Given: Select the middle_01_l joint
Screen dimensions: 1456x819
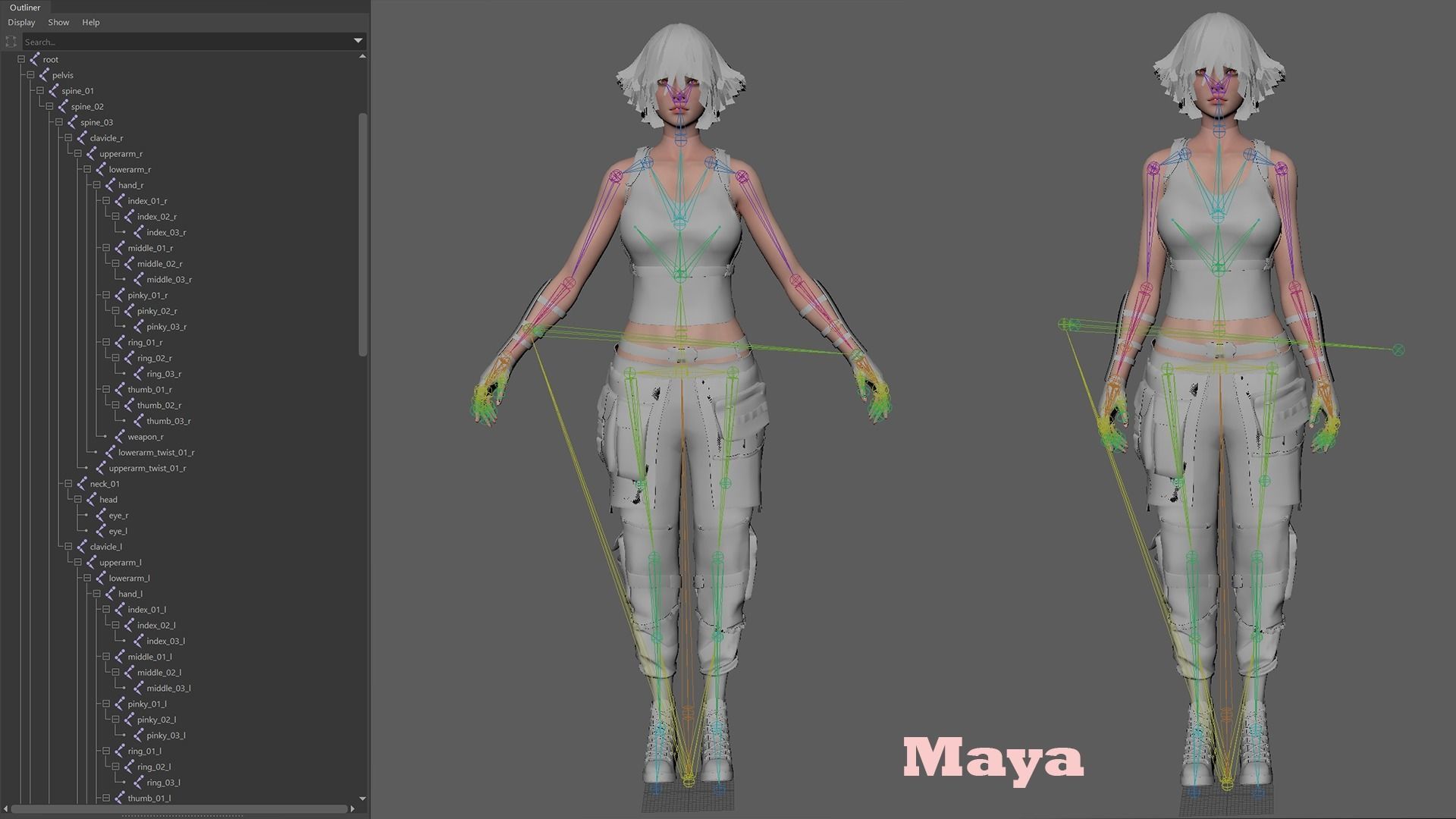Looking at the screenshot, I should (x=149, y=657).
